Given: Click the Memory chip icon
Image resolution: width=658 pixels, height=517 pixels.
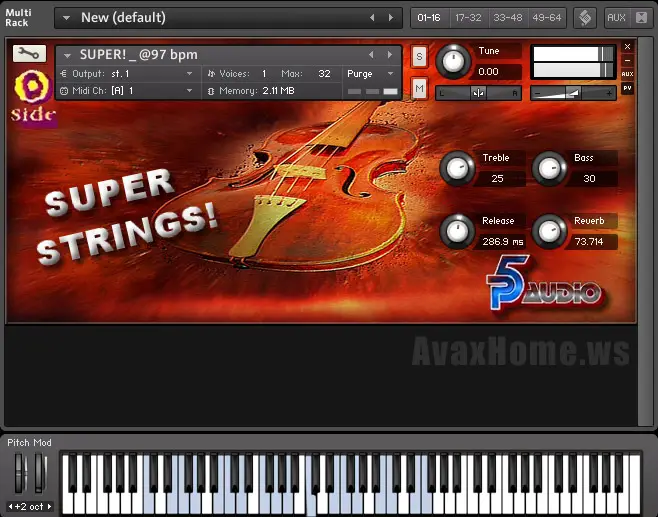Looking at the screenshot, I should click(211, 91).
